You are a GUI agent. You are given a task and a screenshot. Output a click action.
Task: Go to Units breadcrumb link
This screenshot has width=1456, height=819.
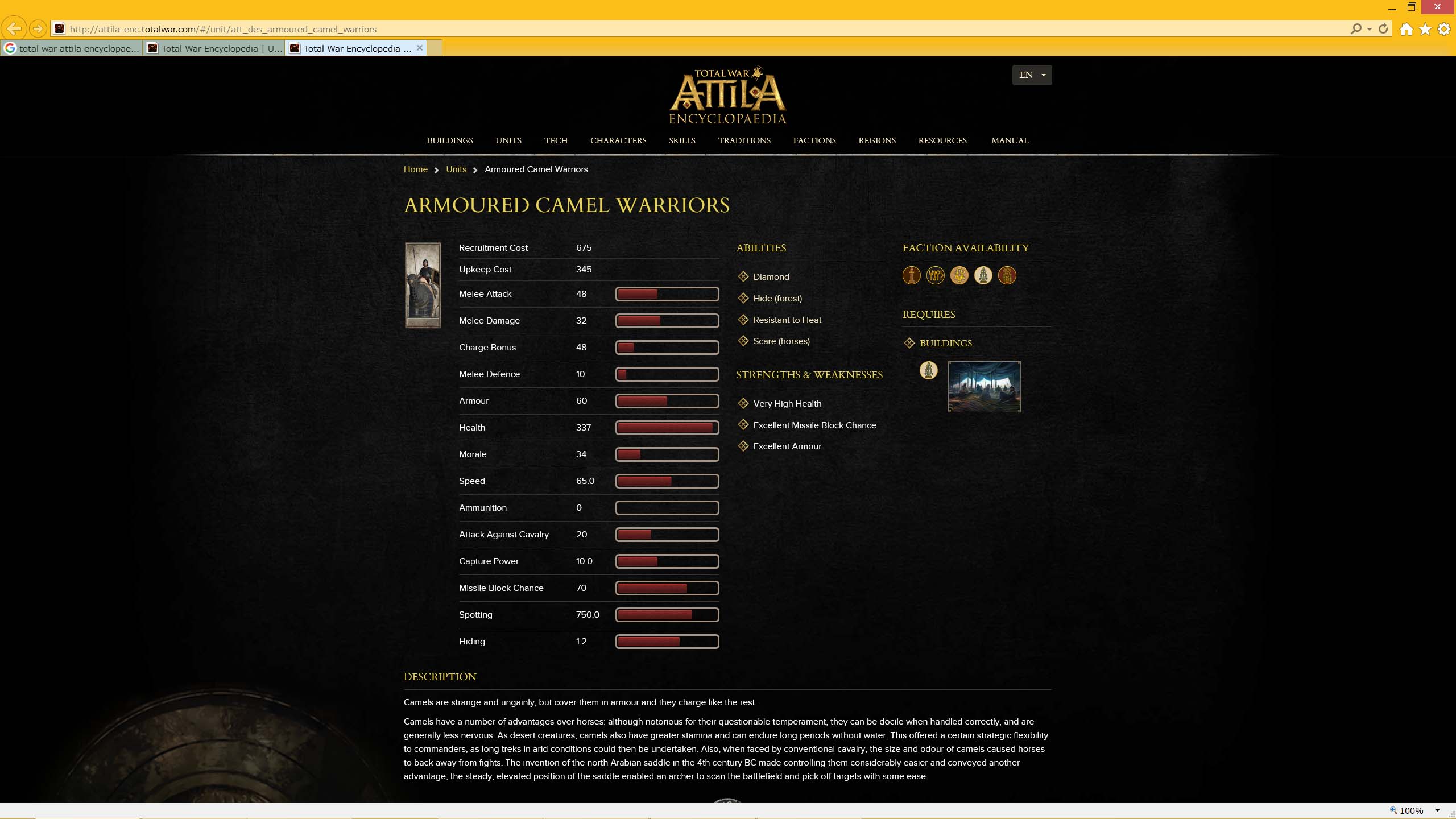click(x=456, y=169)
